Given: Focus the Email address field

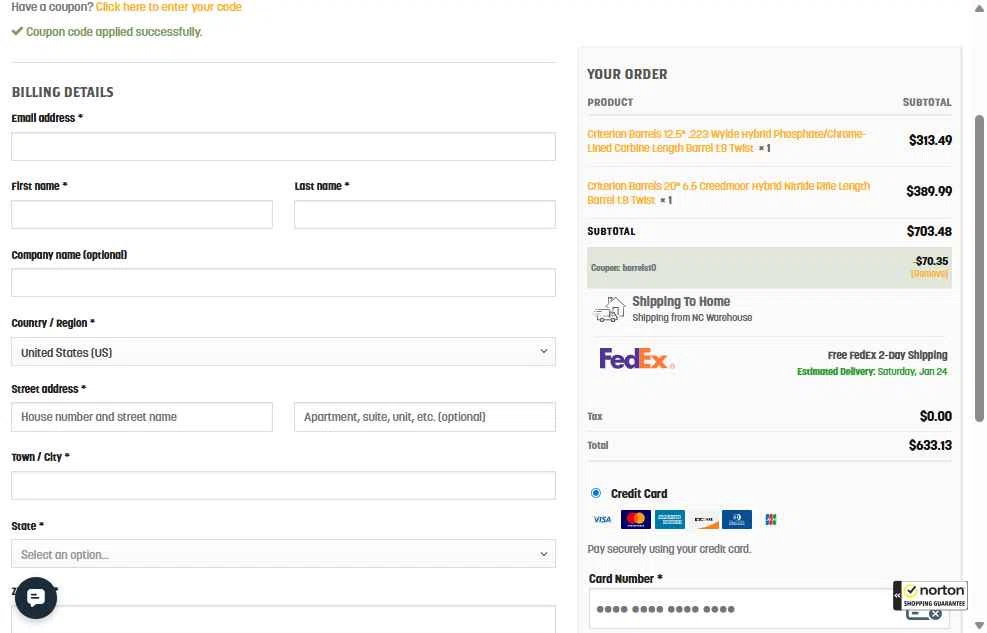Looking at the screenshot, I should (x=283, y=147).
